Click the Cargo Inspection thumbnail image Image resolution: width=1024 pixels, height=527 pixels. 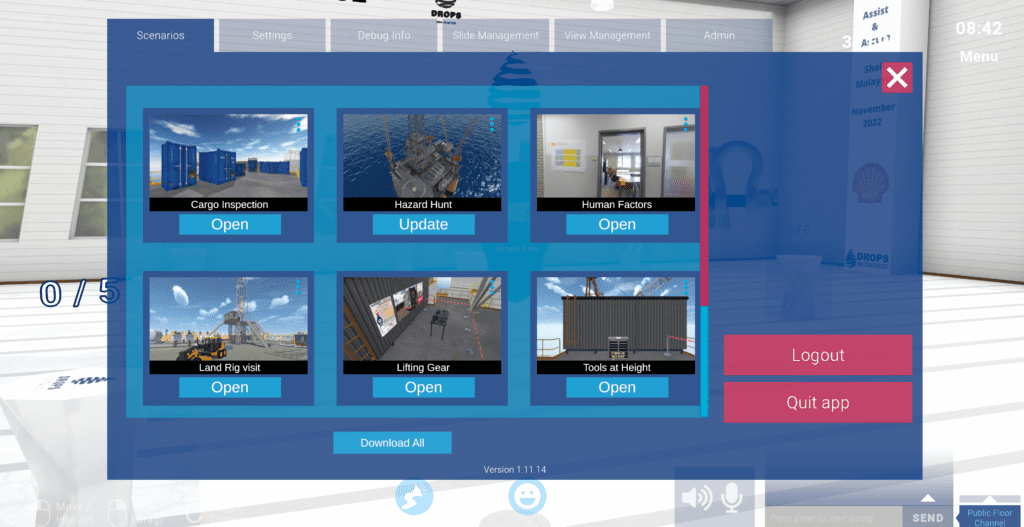229,157
